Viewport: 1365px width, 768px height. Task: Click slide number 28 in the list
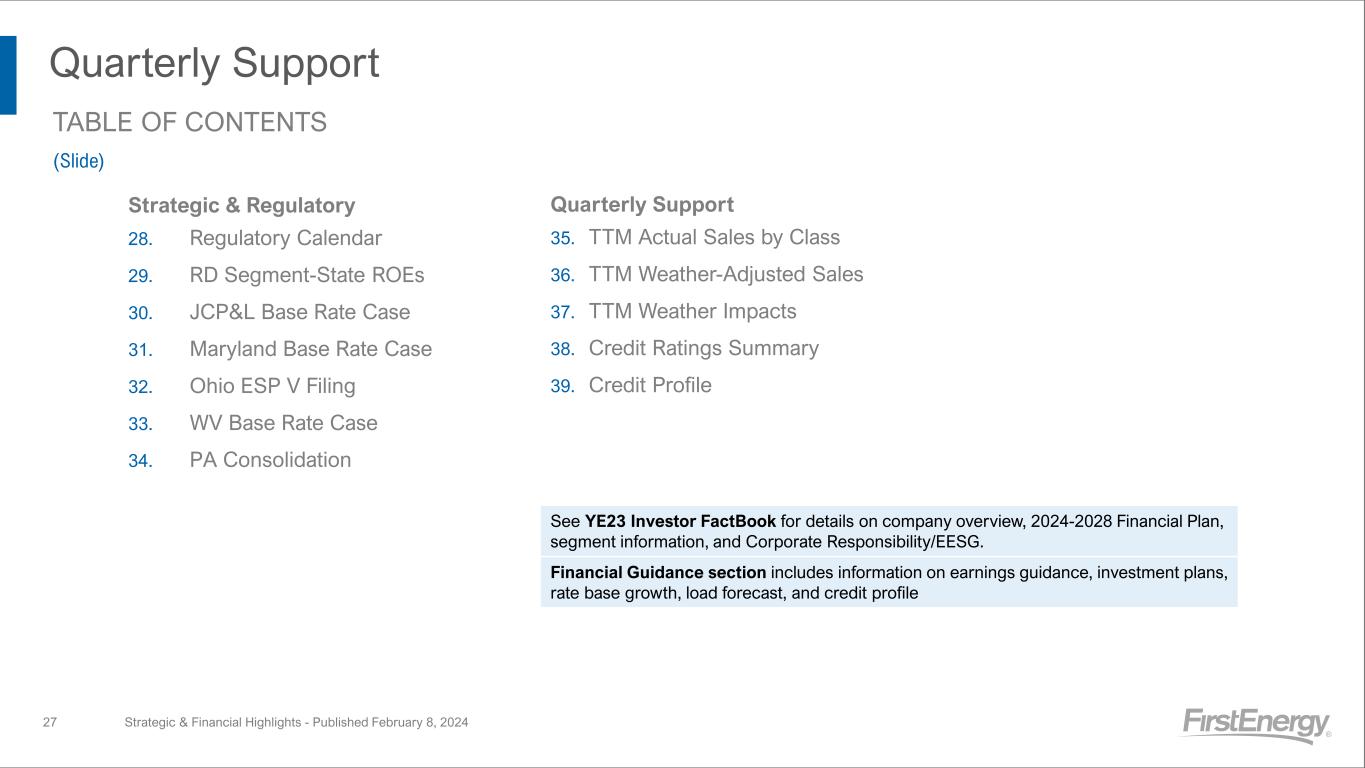point(140,239)
